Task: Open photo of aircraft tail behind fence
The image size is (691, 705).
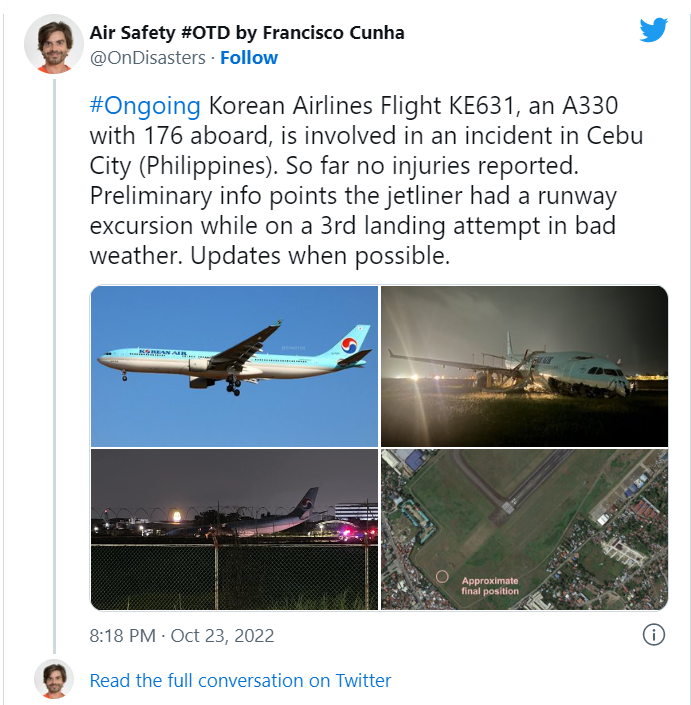Action: click(234, 529)
